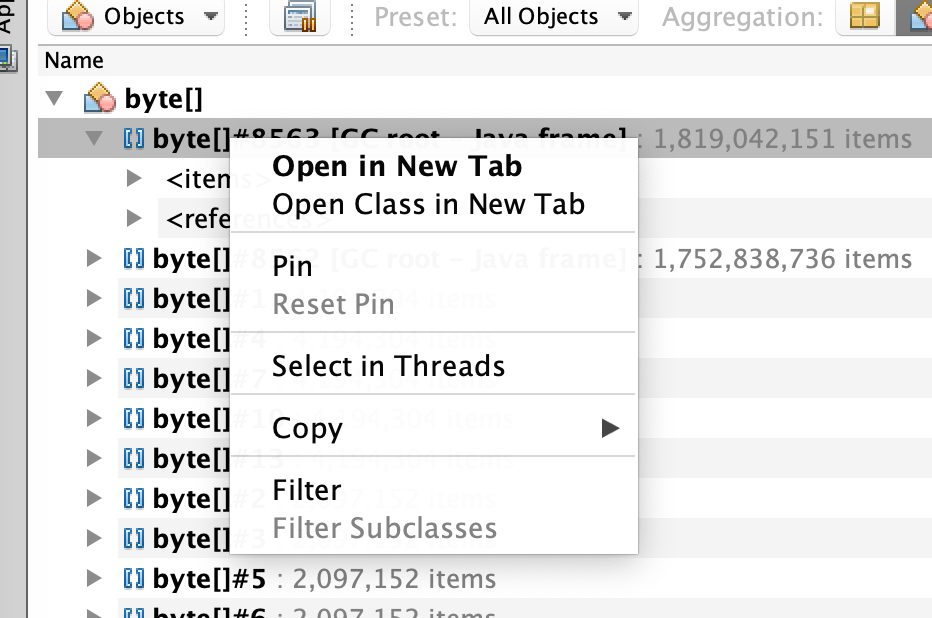932x618 pixels.
Task: Open the Objects view dropdown
Action: coord(140,16)
